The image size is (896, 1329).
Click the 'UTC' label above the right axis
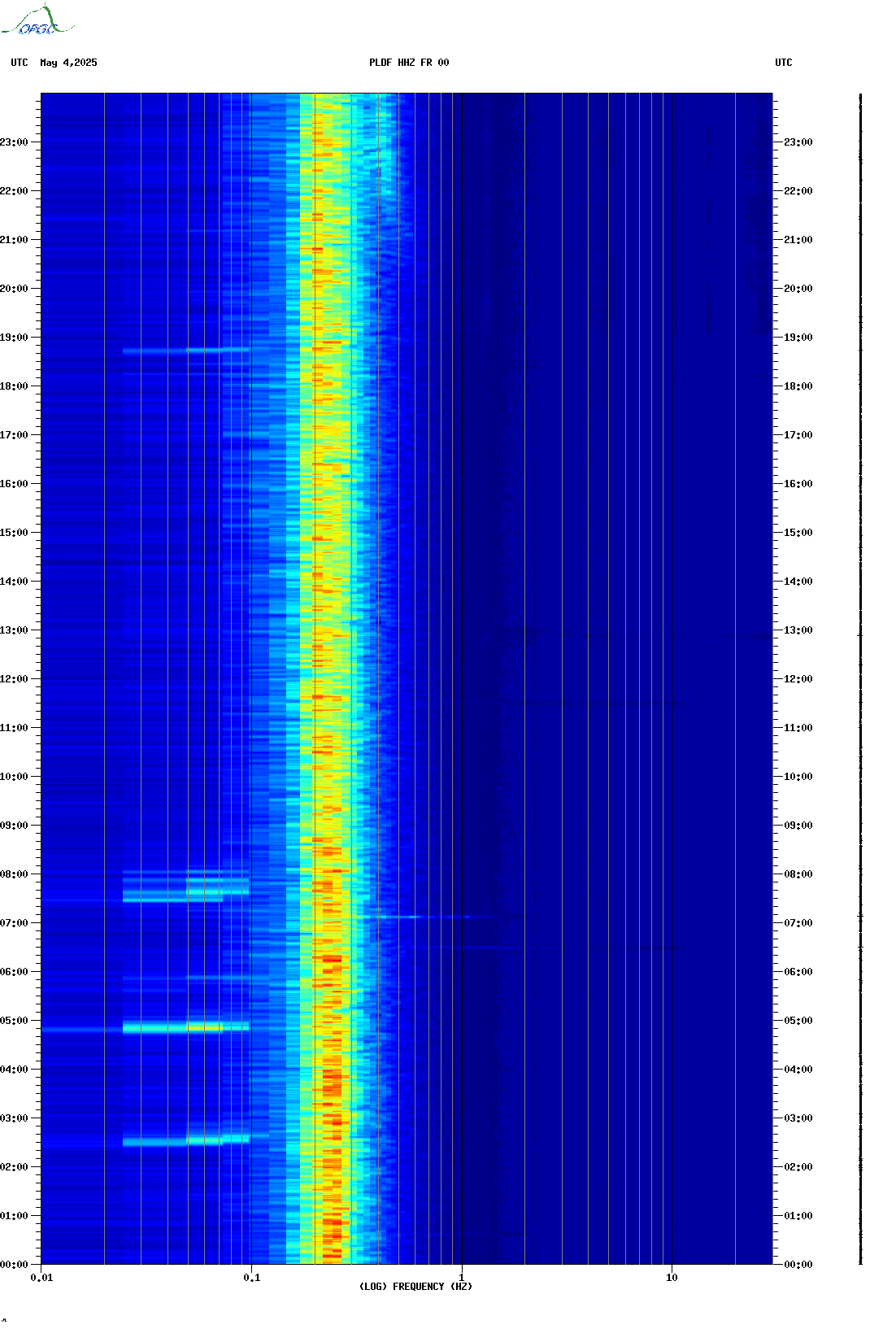(x=784, y=63)
